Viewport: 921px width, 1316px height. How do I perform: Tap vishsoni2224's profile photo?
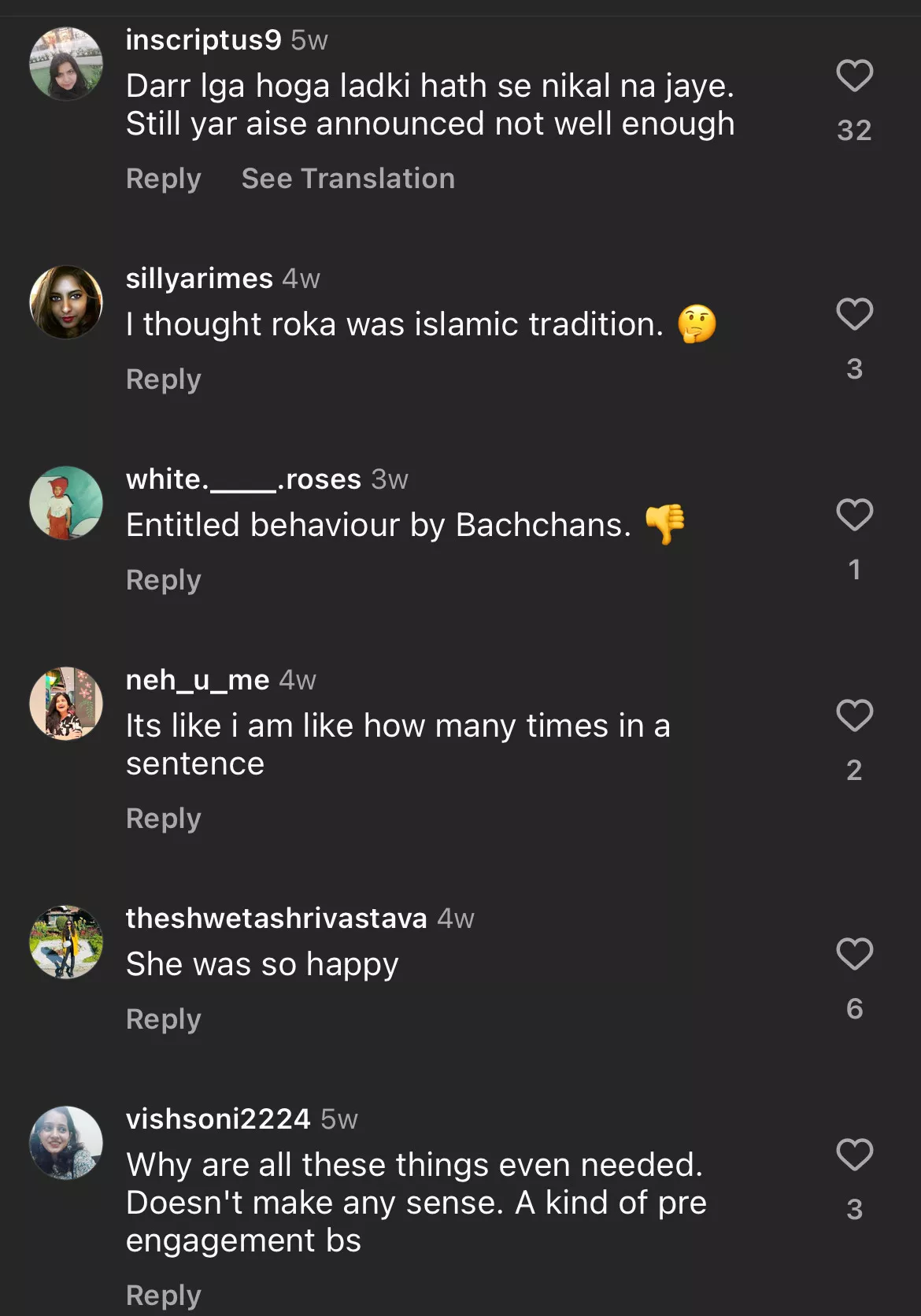tap(66, 1143)
